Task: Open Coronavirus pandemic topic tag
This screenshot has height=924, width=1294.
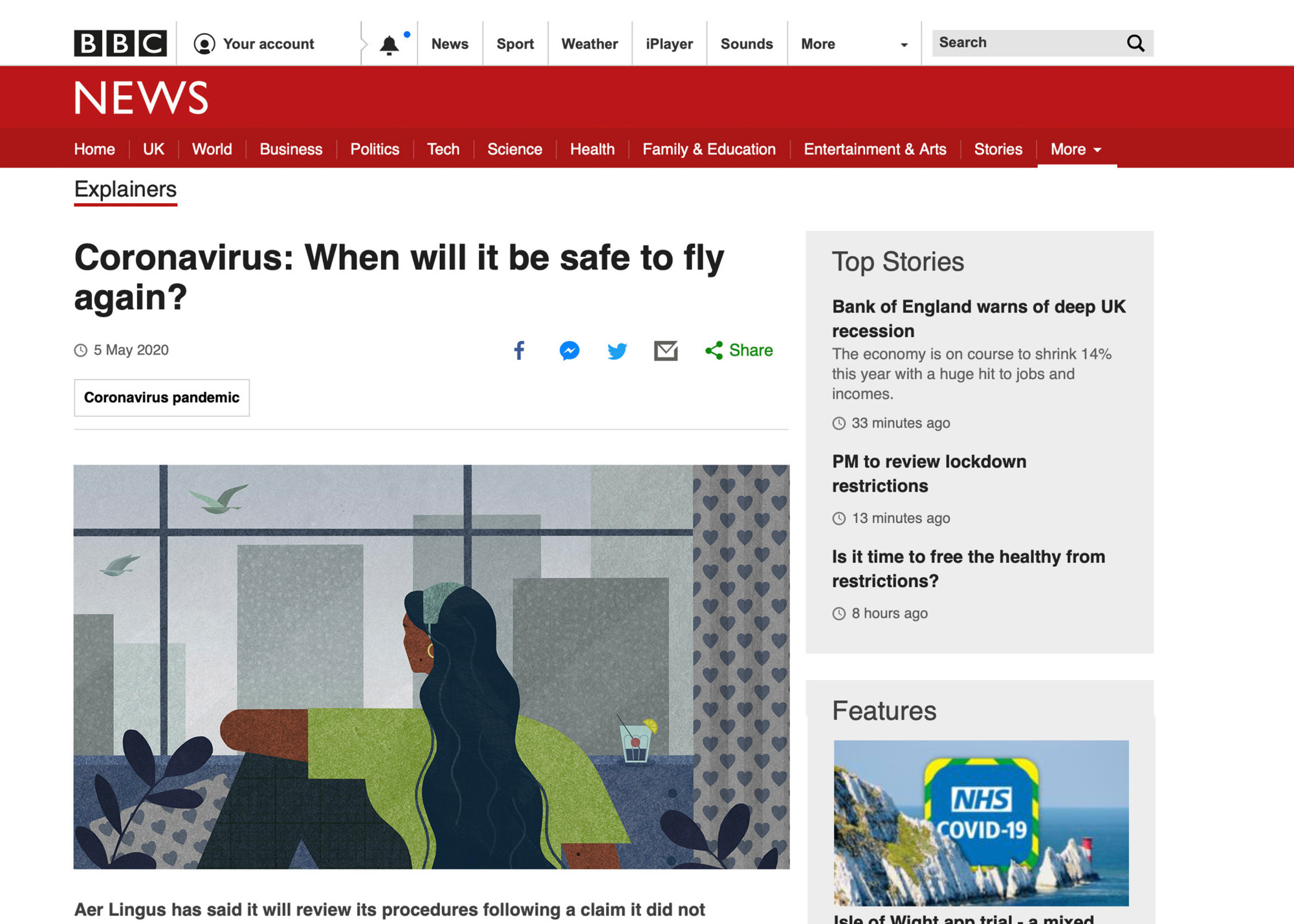Action: pyautogui.click(x=162, y=397)
